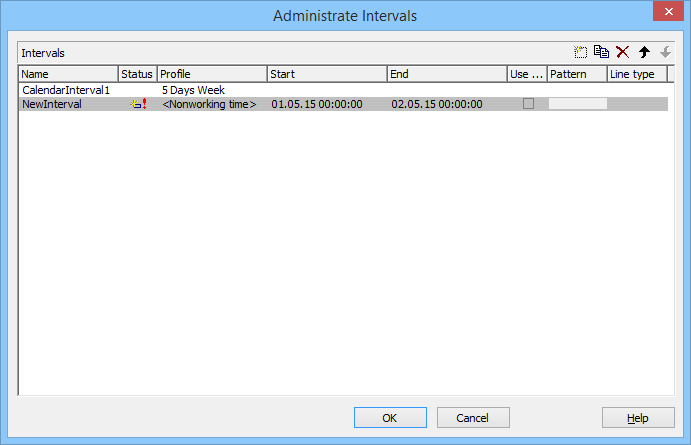Open the <Nonworking time> profile cell

coord(209,104)
